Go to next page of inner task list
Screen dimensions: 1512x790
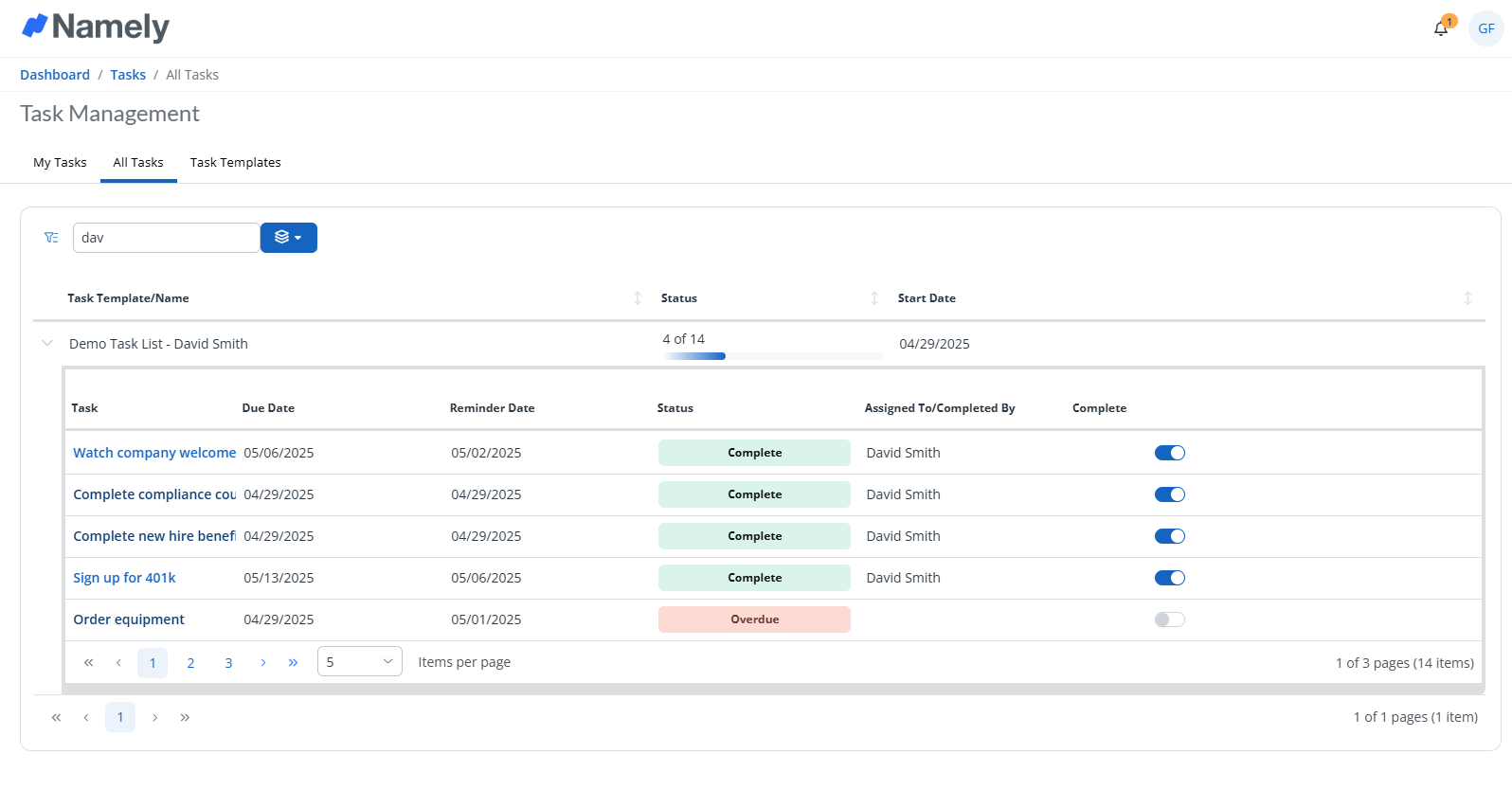(263, 663)
